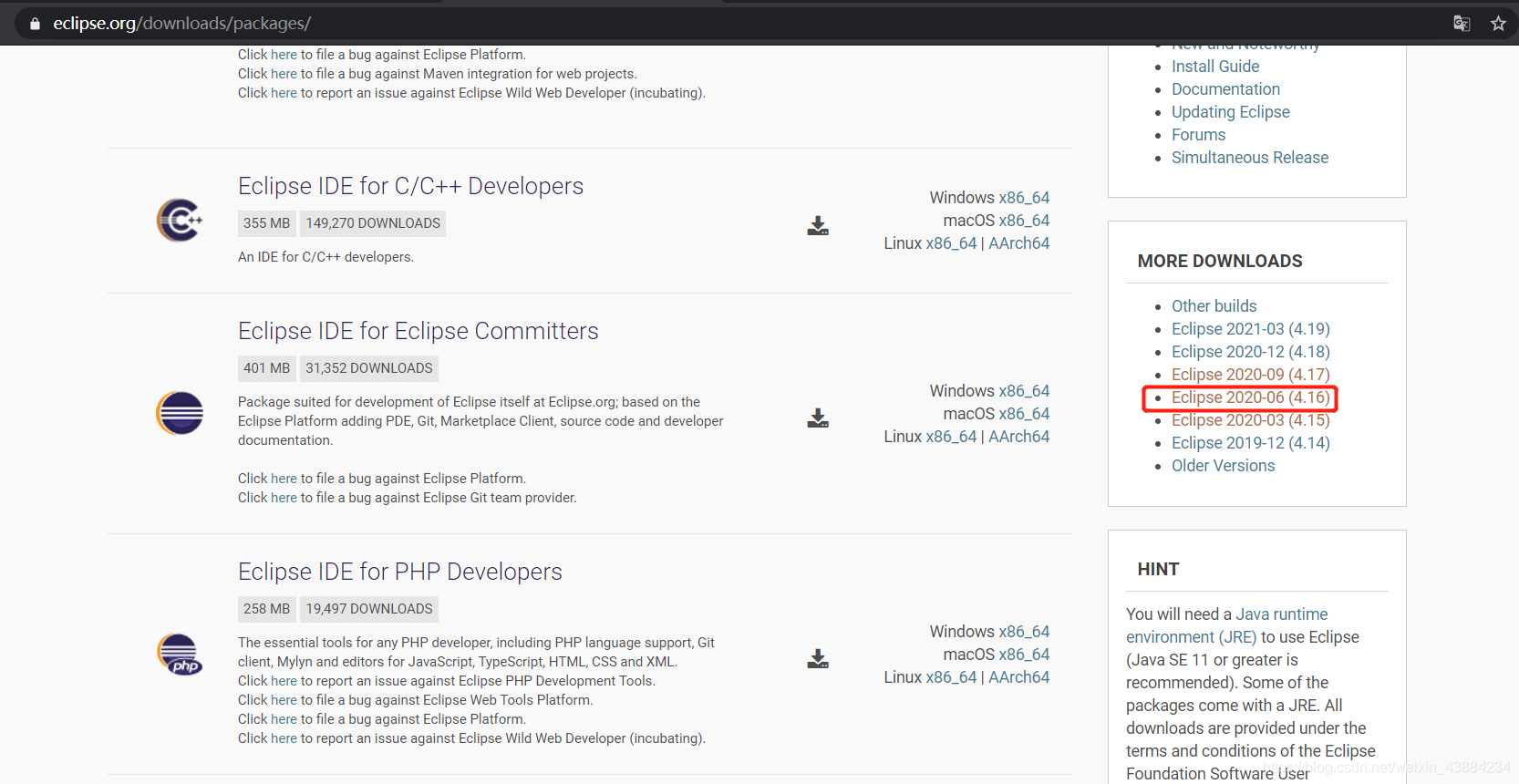Download C/C++ package for macOS x86_64

(1024, 221)
